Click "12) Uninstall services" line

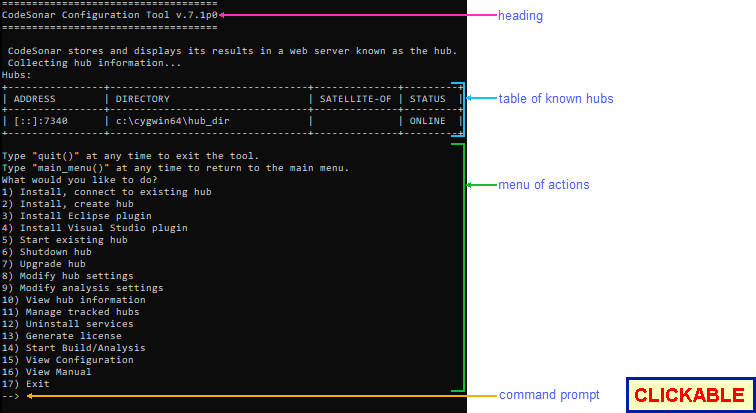(68, 324)
